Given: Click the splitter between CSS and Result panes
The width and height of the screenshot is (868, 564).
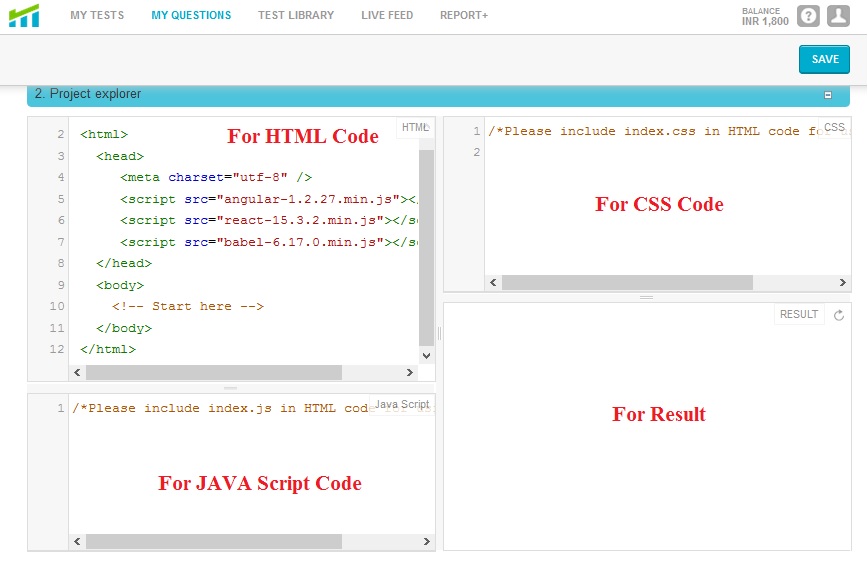Looking at the screenshot, I should tap(647, 298).
